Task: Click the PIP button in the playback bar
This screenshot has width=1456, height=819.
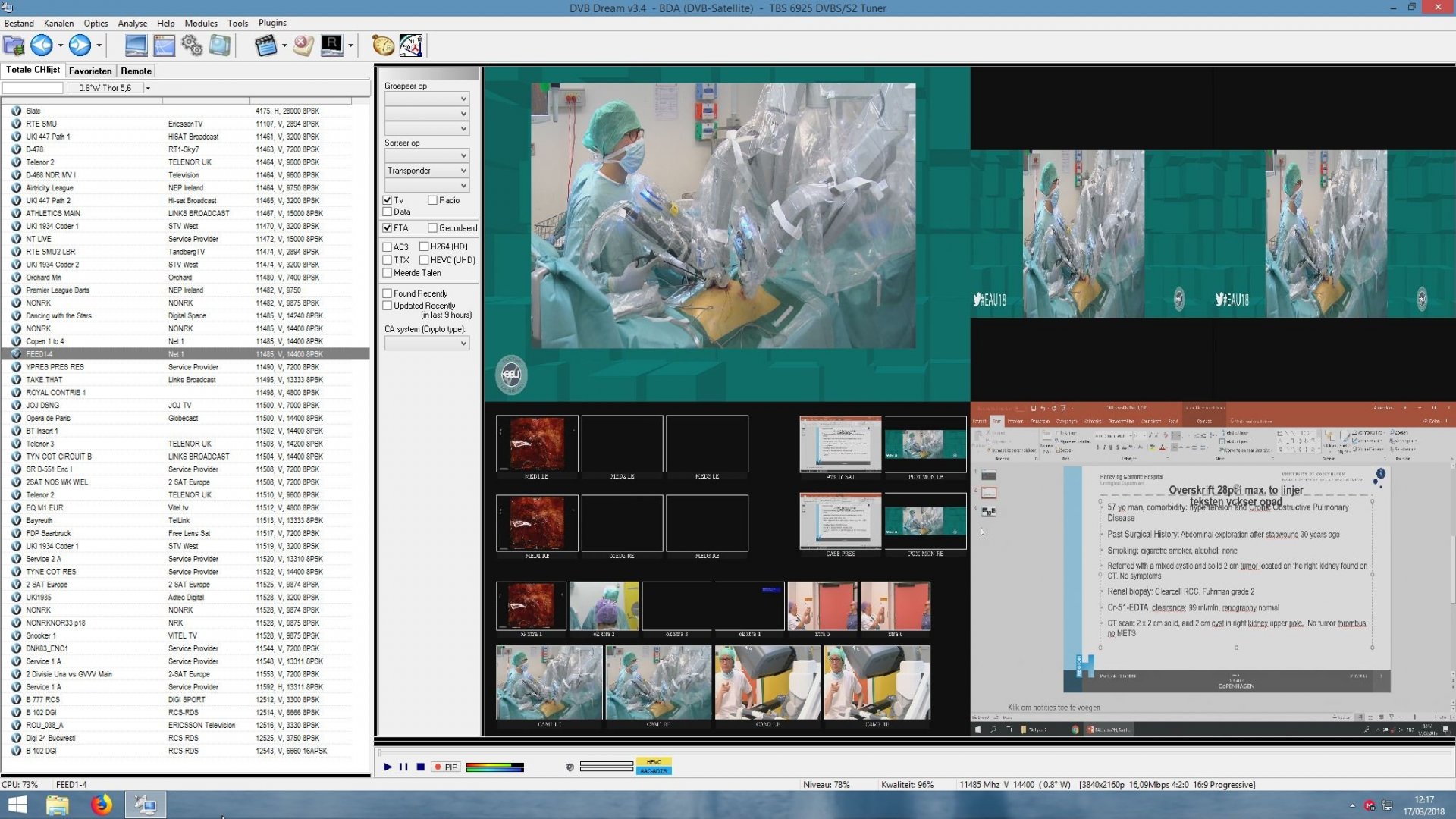Action: tap(446, 767)
